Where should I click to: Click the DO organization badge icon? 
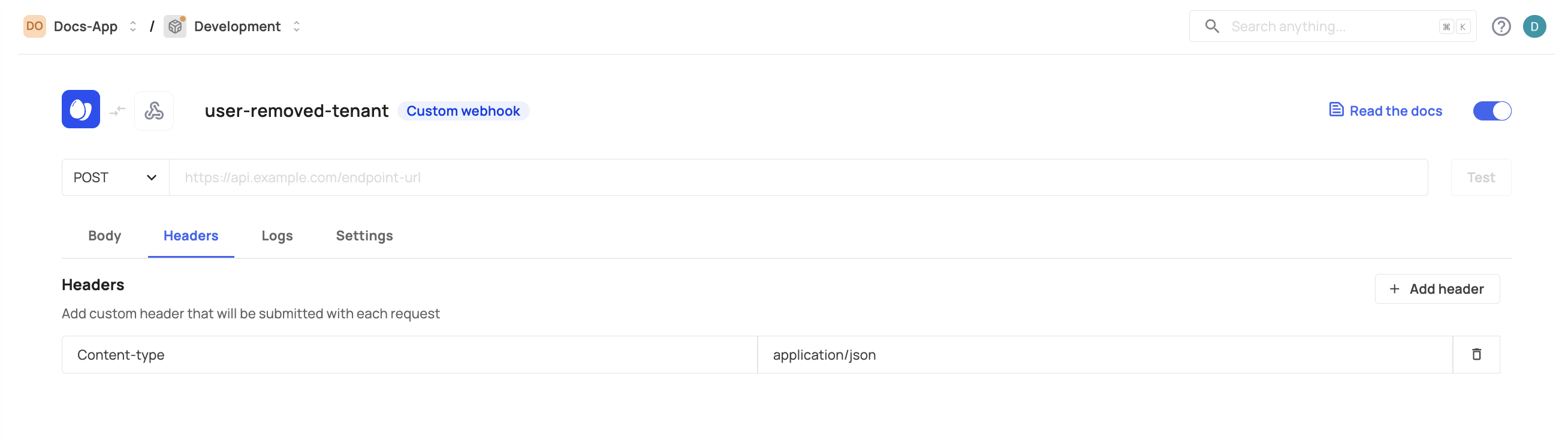[35, 27]
